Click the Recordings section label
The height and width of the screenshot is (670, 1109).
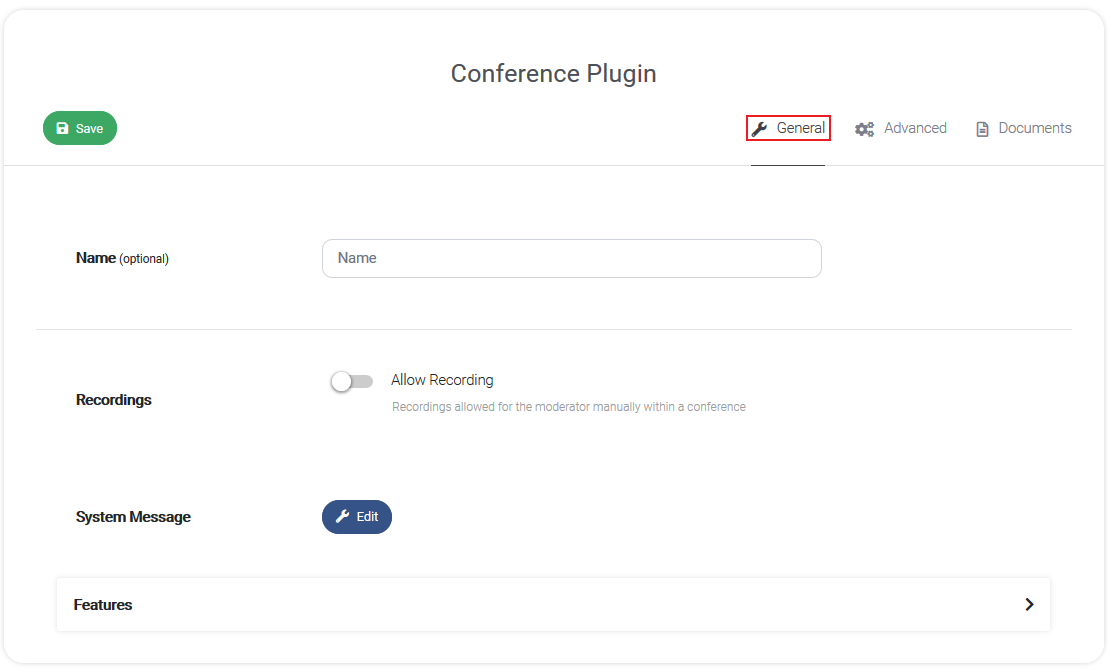pyautogui.click(x=114, y=400)
